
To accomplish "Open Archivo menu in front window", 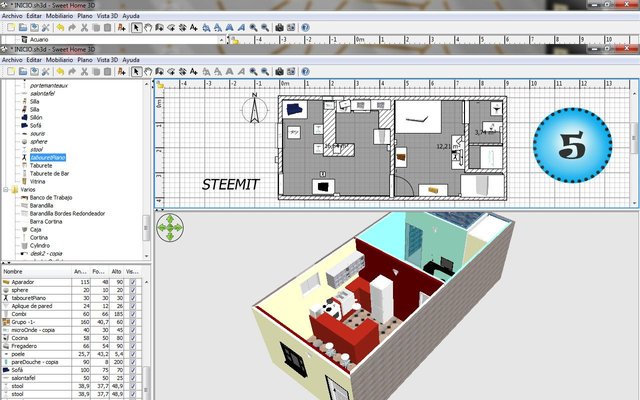I will [12, 60].
